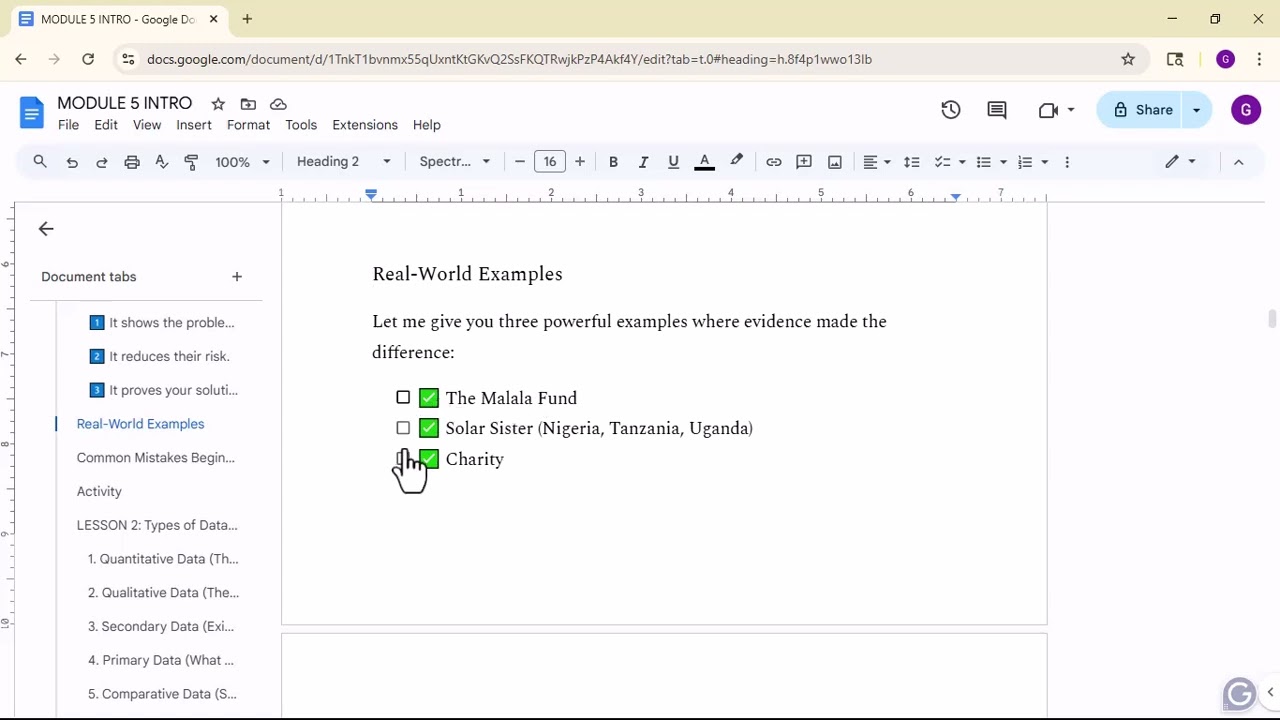This screenshot has height=720, width=1280.
Task: View cloud save document status
Action: 279,104
